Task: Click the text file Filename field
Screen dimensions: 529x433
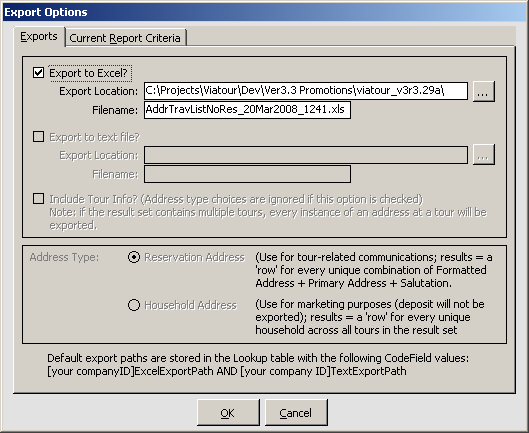Action: 247,174
